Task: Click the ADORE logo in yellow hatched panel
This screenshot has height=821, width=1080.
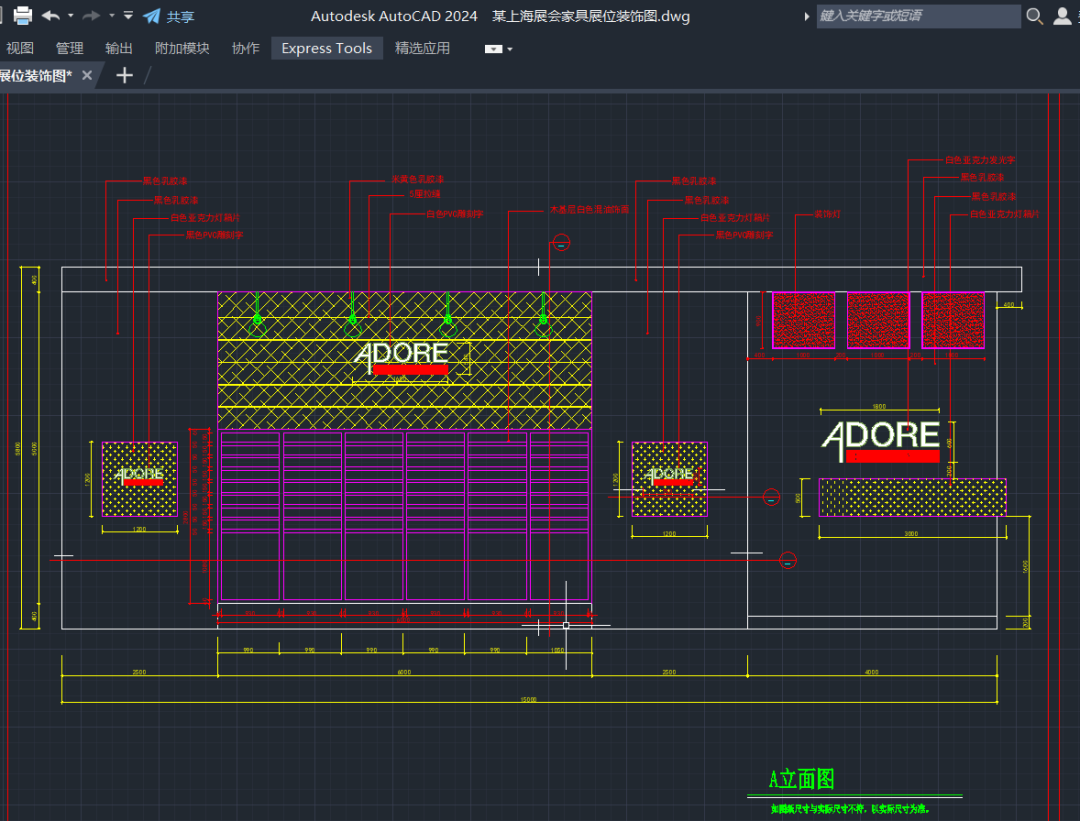Action: point(402,358)
